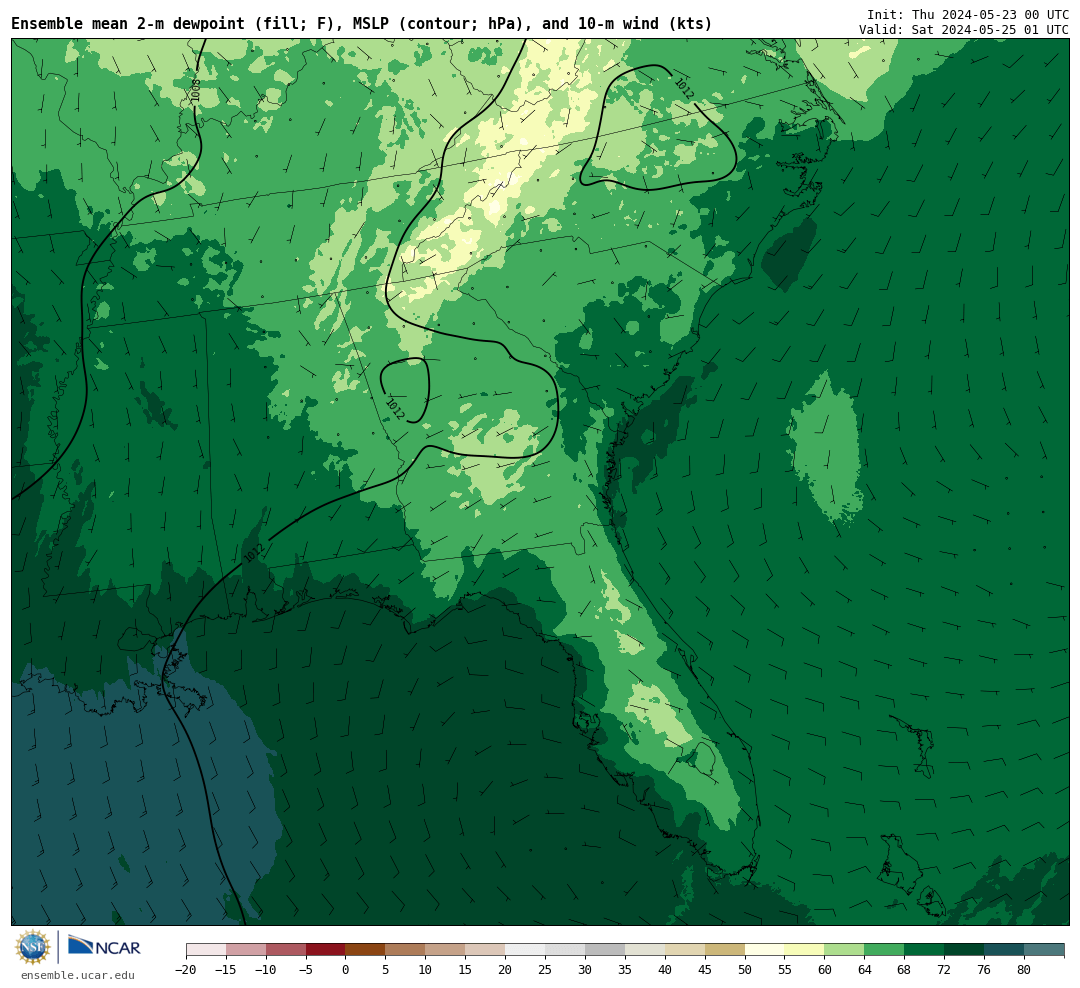Screen dimensions: 1080x988
Task: Pick the pink swatch between -15 and -10
Action: pos(246,950)
